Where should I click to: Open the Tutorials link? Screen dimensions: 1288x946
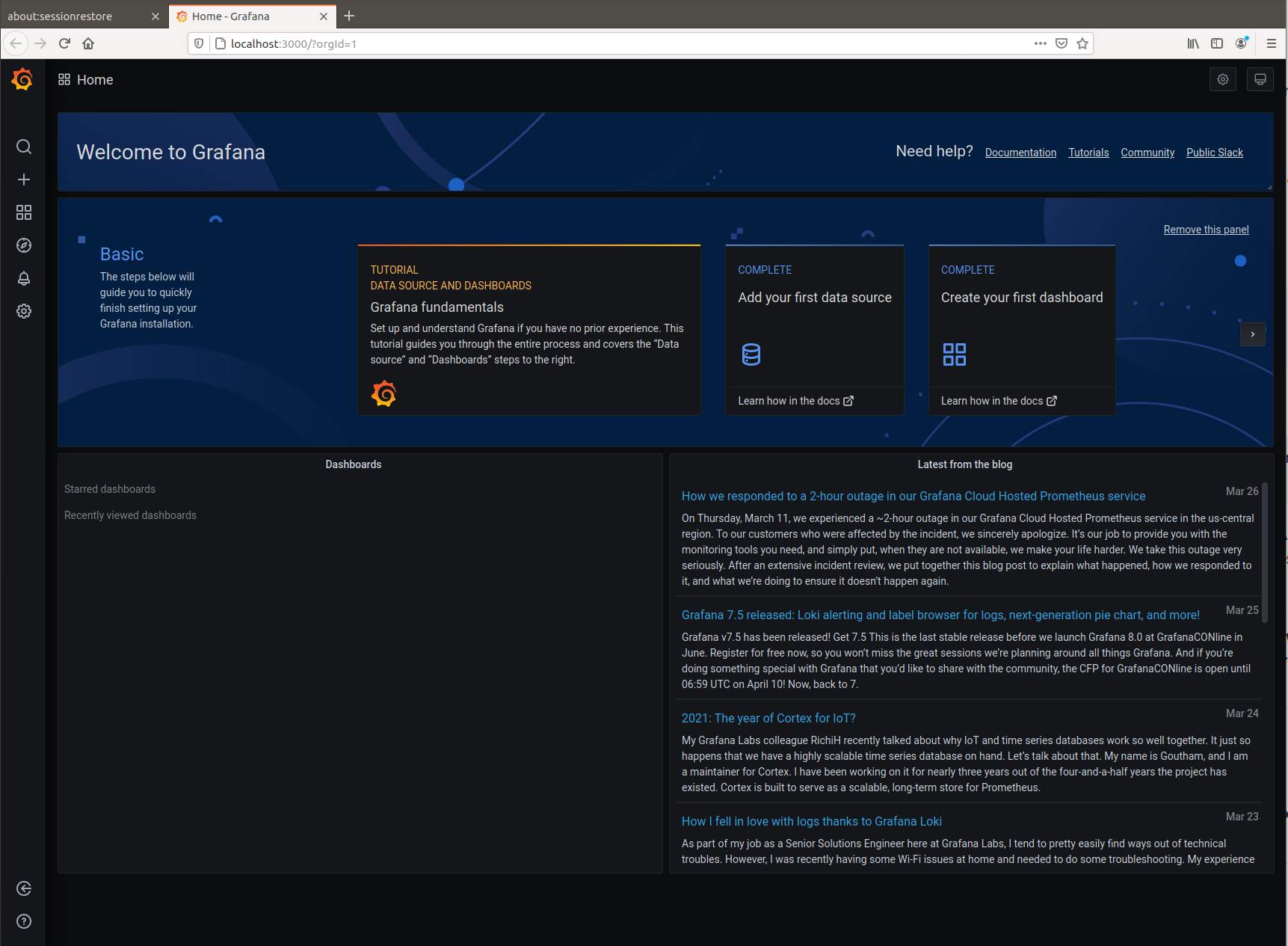tap(1088, 153)
